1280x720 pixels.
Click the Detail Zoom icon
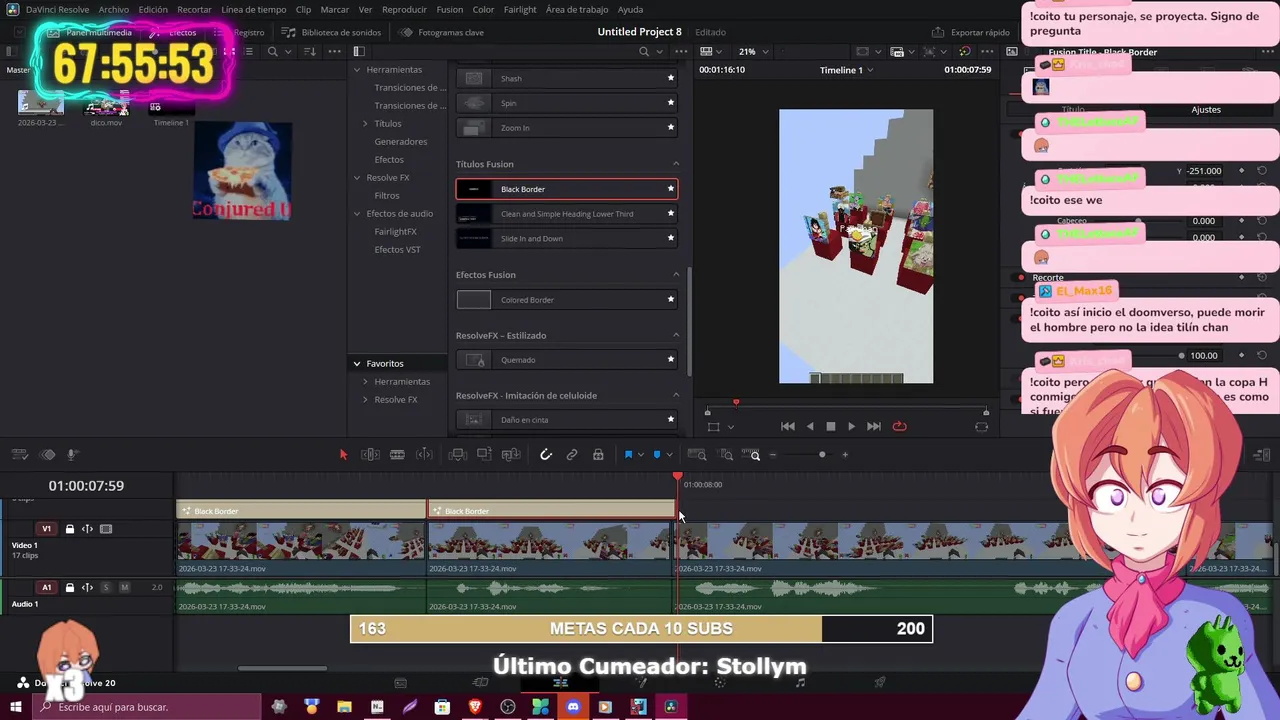point(727,455)
